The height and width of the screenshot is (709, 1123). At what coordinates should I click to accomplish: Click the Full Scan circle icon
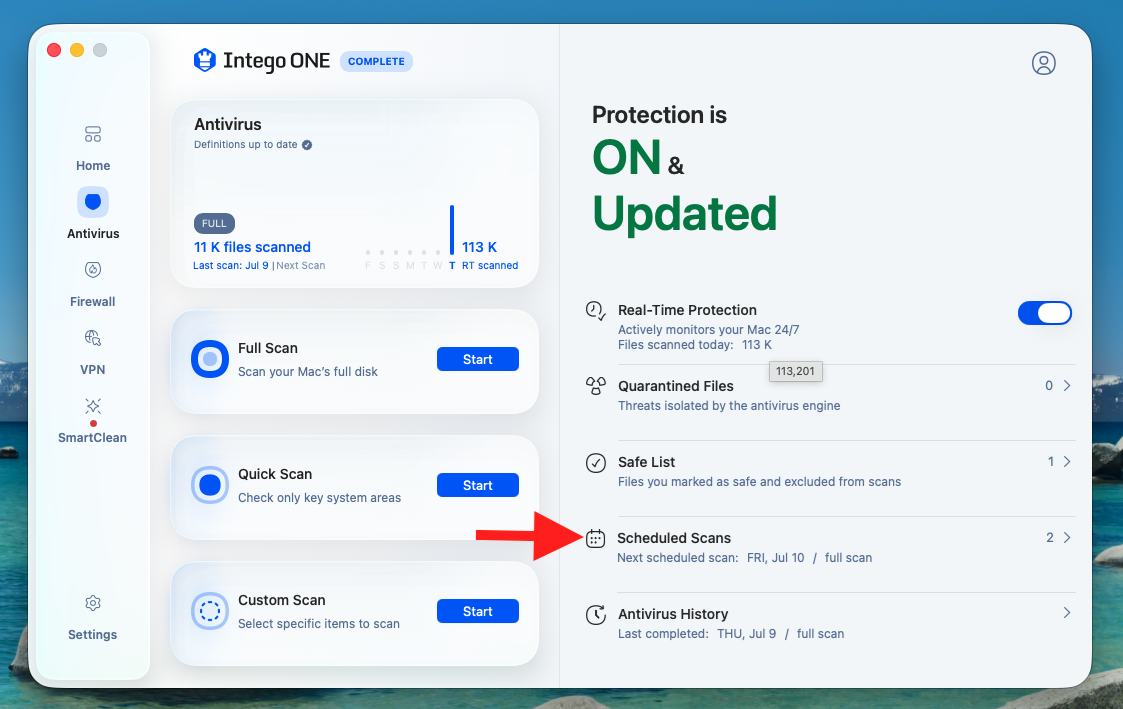(x=210, y=359)
